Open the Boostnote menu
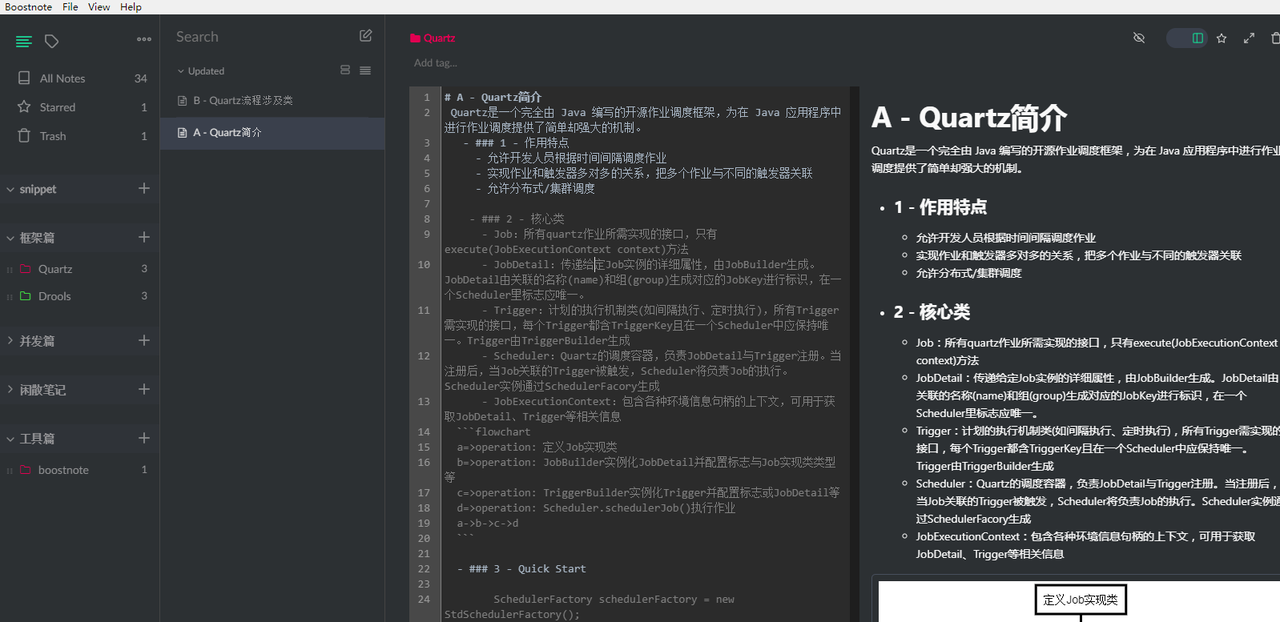The height and width of the screenshot is (622, 1280). [x=28, y=7]
